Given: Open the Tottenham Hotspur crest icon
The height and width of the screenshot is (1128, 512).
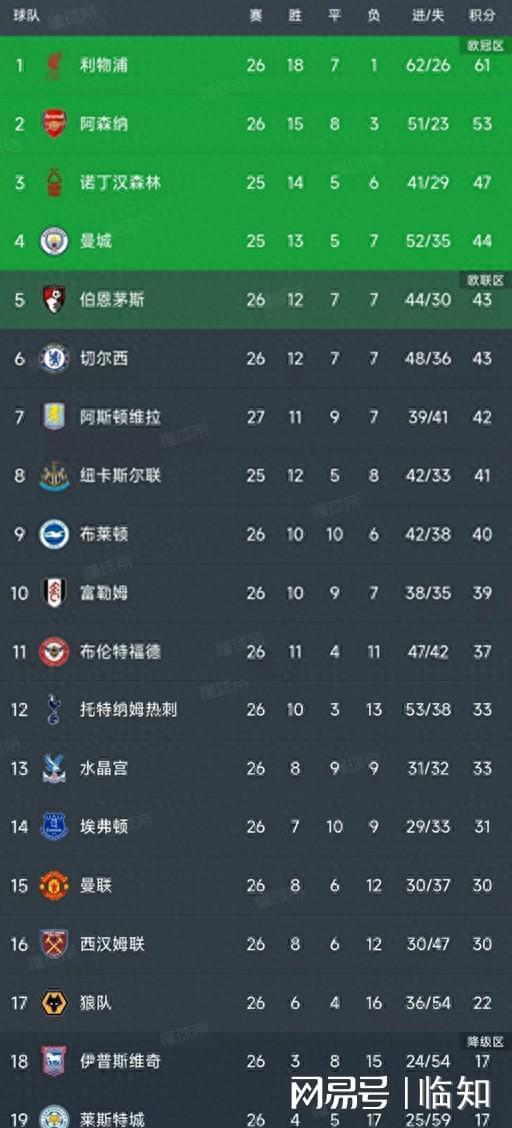Looking at the screenshot, I should tap(54, 709).
